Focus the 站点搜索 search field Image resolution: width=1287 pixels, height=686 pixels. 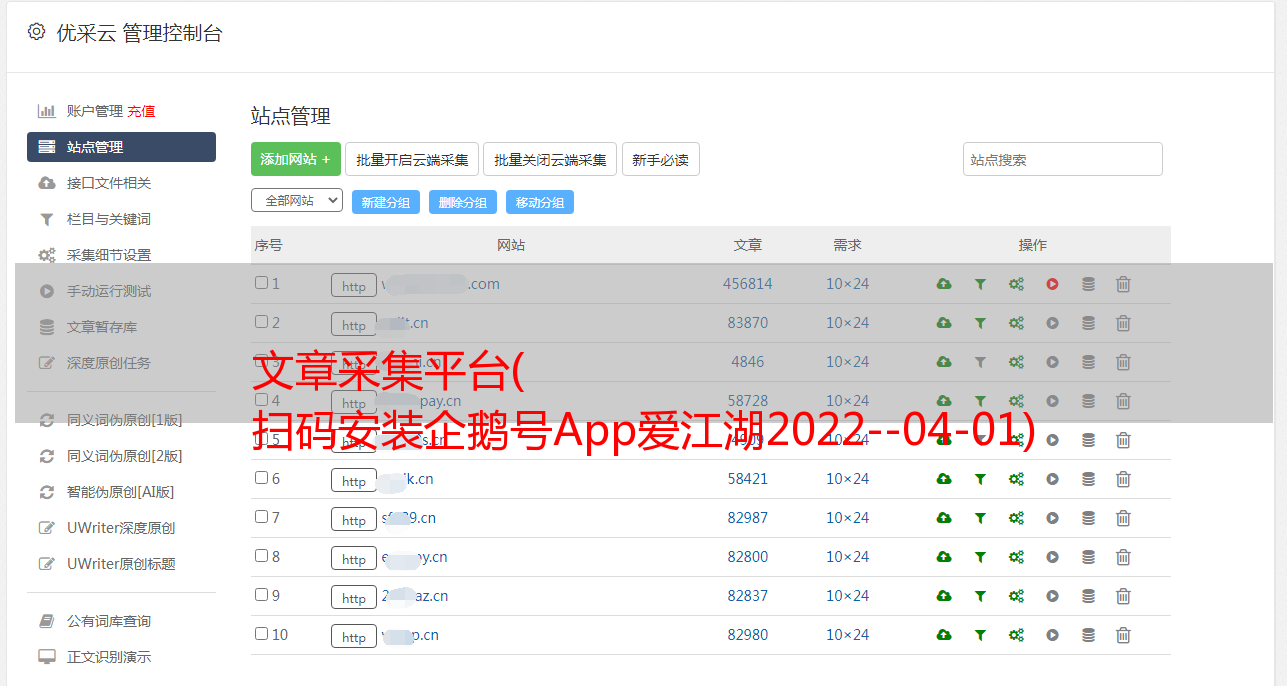tap(1063, 159)
